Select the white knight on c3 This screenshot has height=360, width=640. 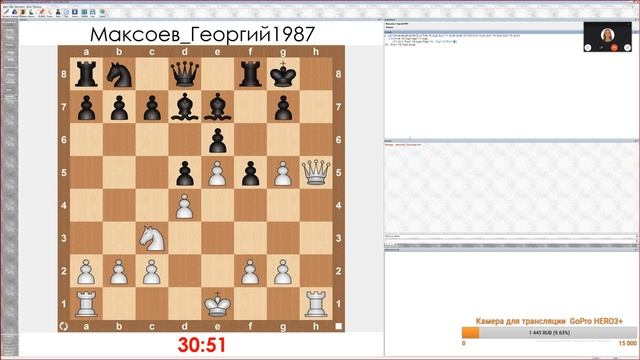coord(152,238)
